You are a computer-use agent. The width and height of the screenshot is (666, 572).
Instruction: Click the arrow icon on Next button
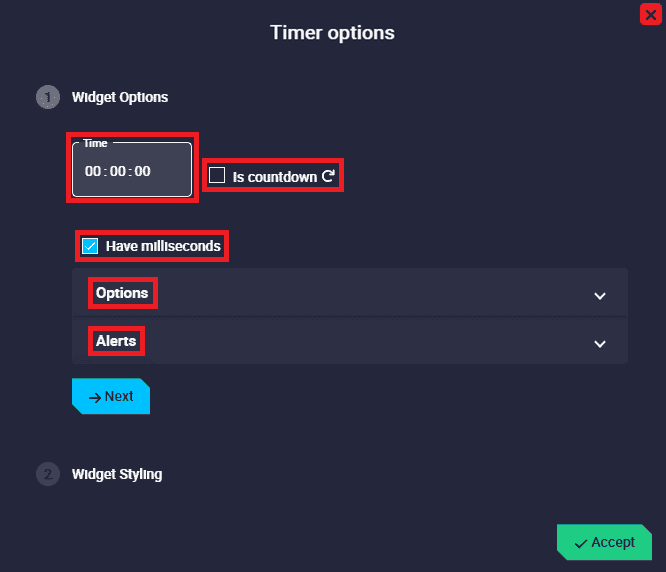(x=94, y=397)
